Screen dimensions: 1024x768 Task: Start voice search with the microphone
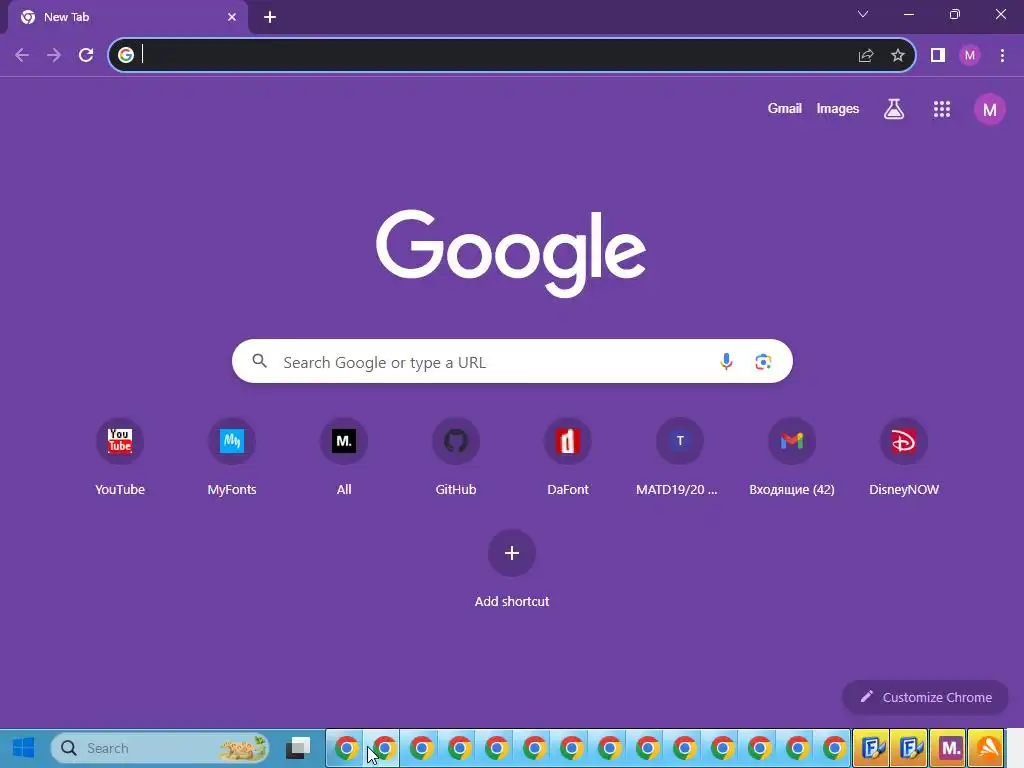point(726,361)
